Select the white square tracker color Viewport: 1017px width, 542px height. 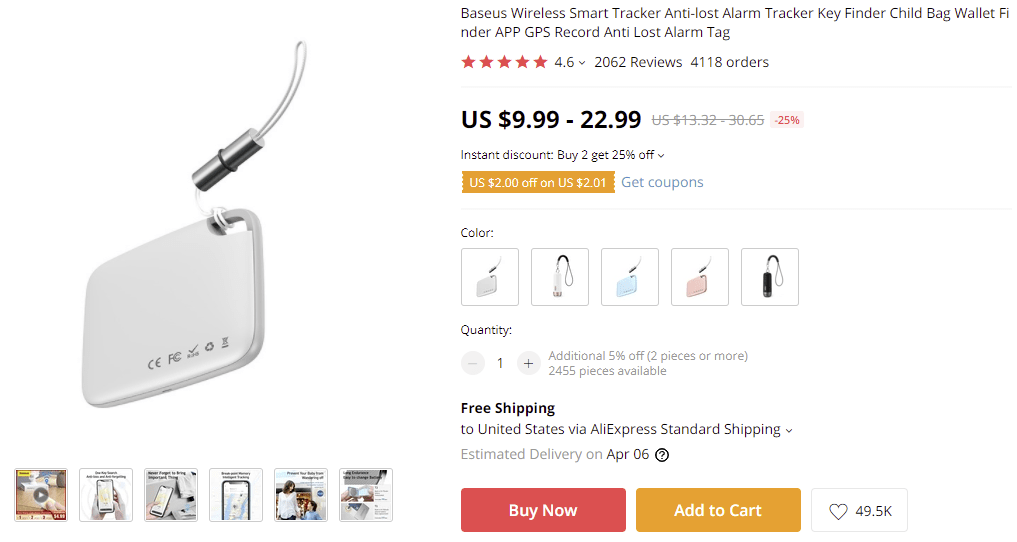click(x=490, y=277)
